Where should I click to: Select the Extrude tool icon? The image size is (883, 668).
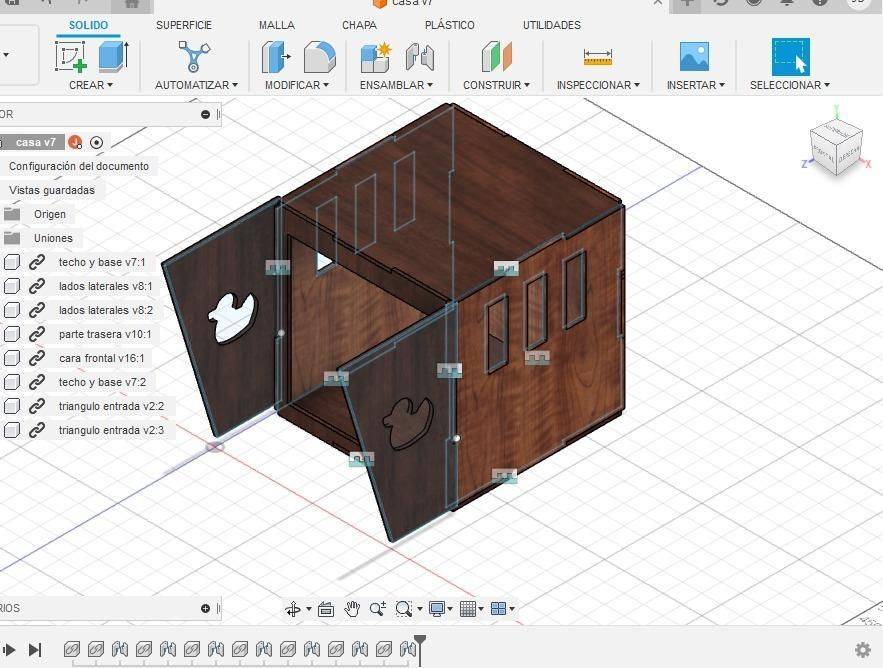[x=114, y=56]
